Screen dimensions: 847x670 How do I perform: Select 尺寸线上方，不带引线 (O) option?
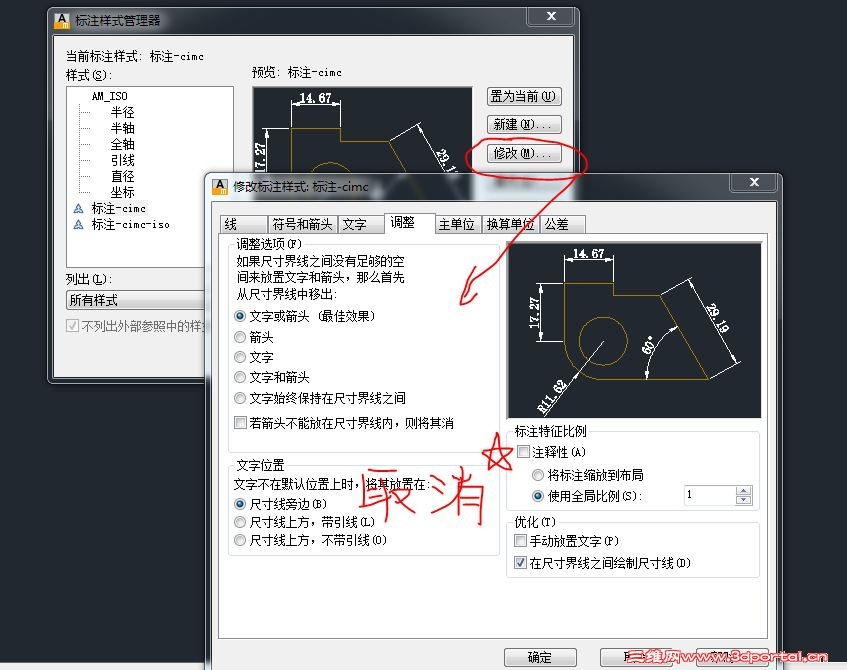[240, 540]
